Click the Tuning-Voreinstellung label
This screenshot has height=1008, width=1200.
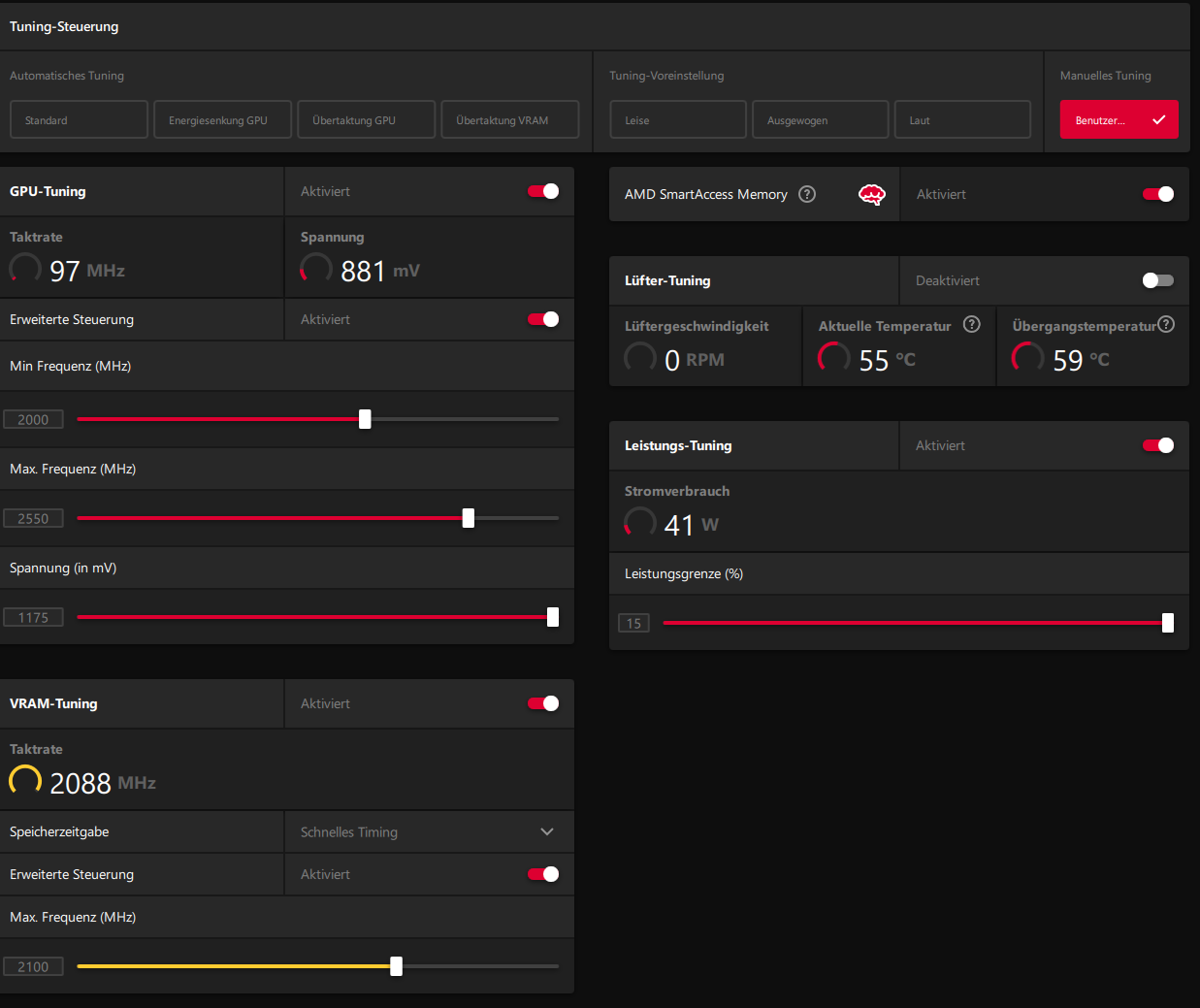click(x=666, y=76)
